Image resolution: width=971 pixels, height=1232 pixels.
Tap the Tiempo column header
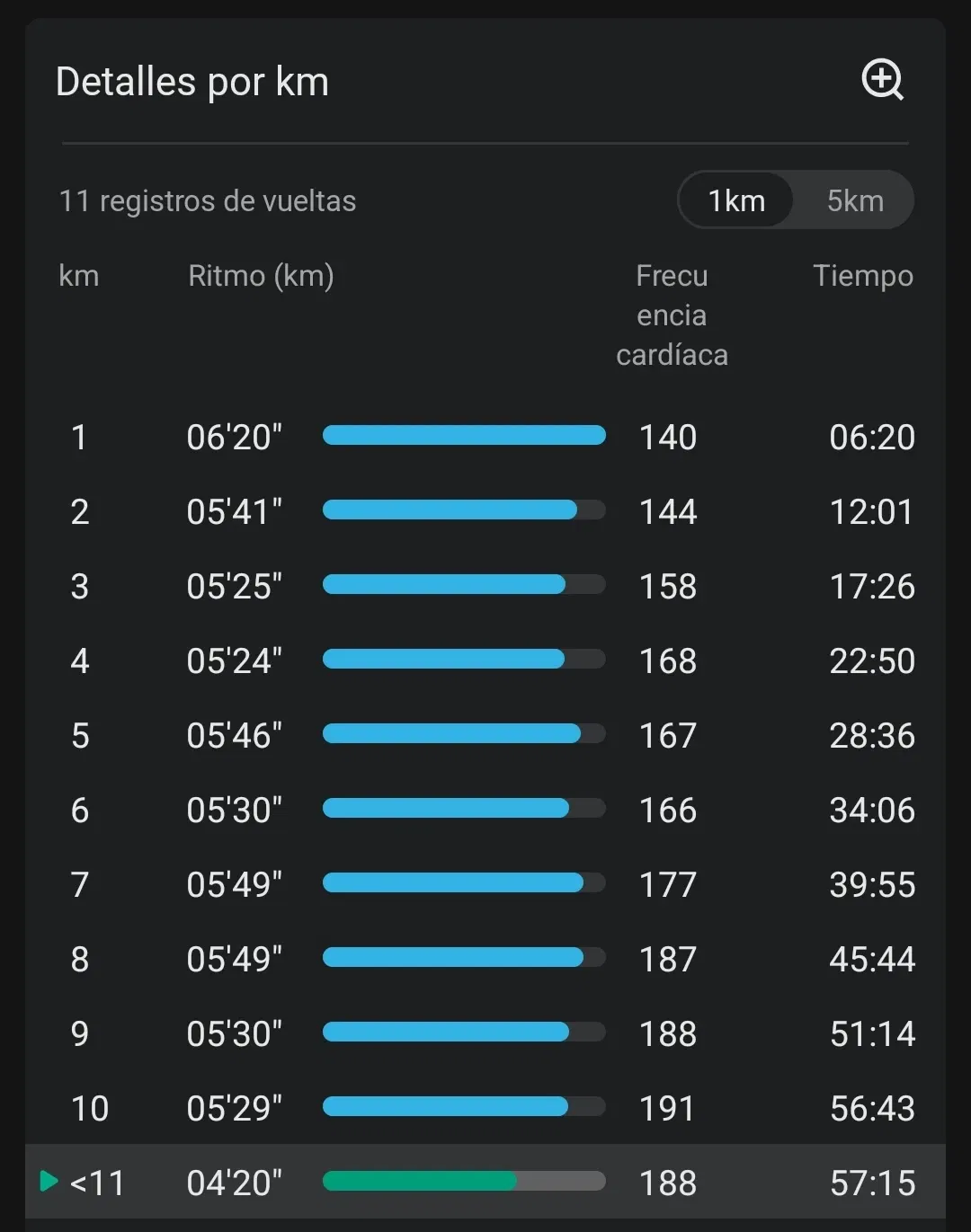coord(863,276)
